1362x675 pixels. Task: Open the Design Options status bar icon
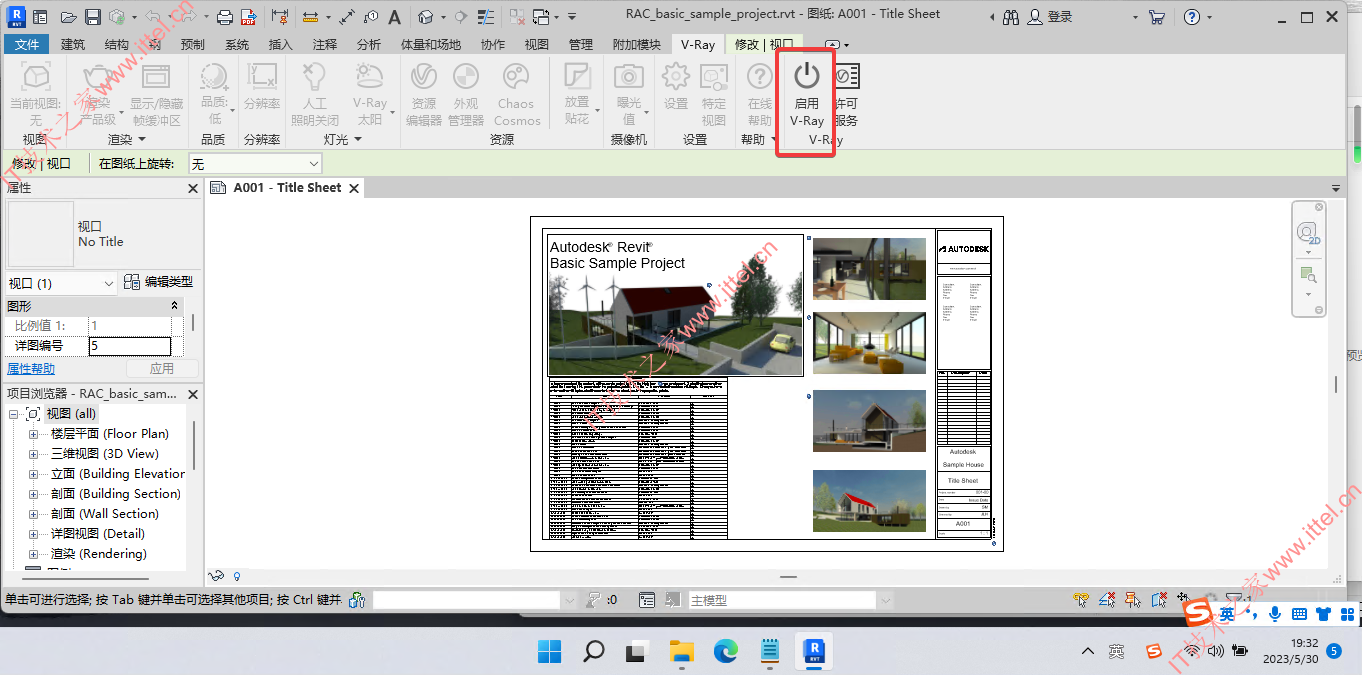tap(647, 600)
